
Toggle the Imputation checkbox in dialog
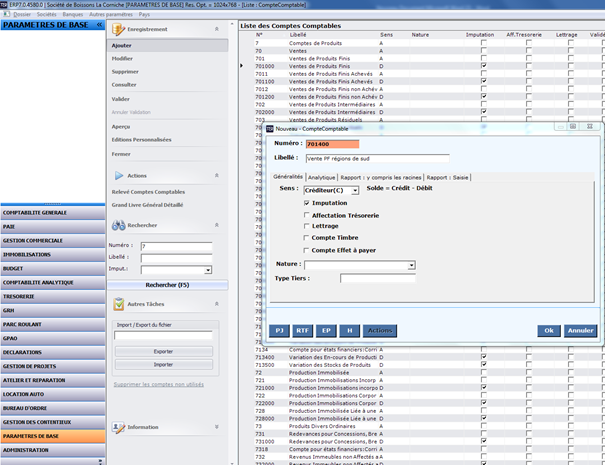(x=306, y=203)
